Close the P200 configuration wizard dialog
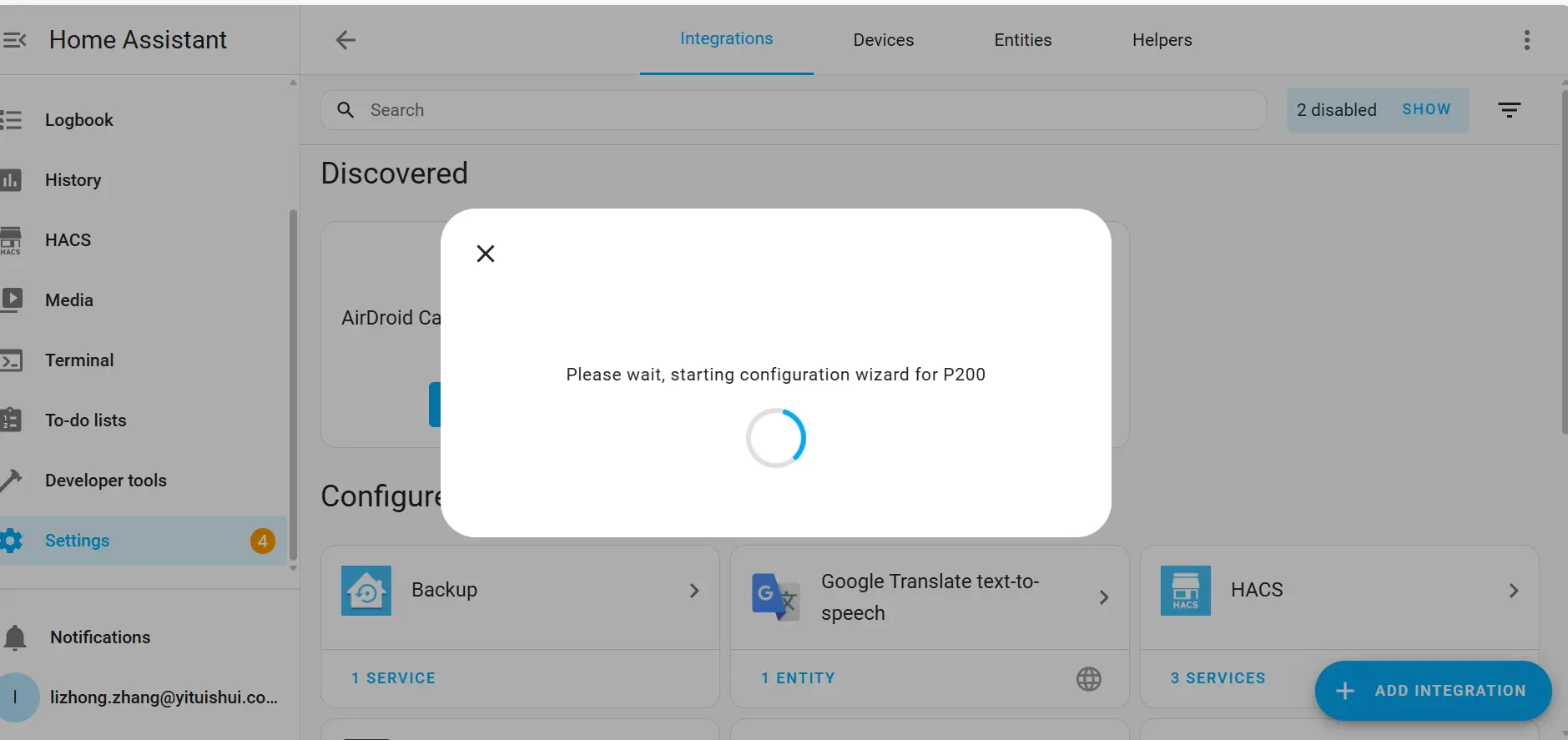 pyautogui.click(x=486, y=254)
